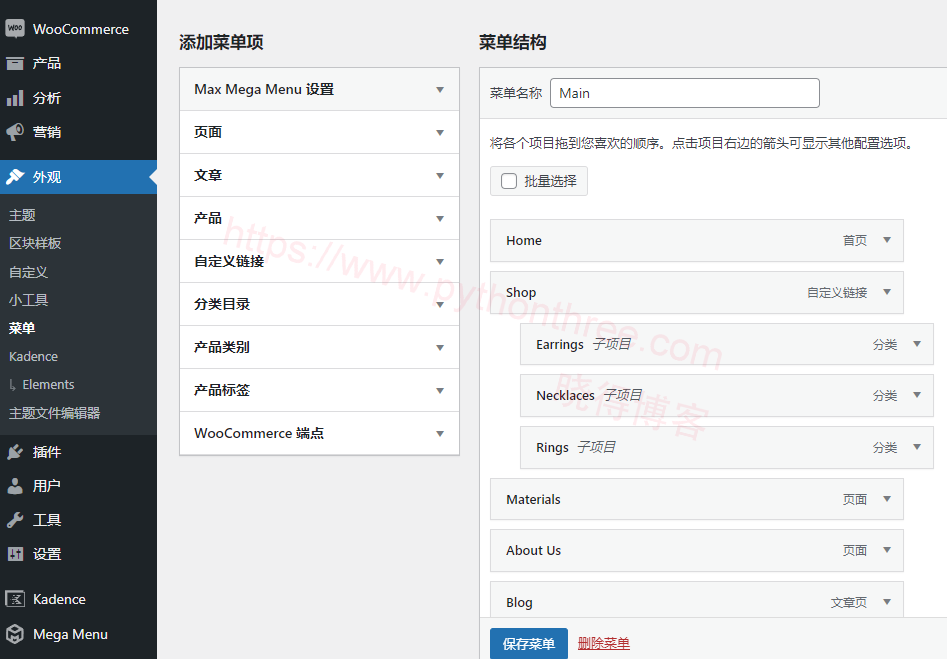
Task: Open the Home menu item settings arrow
Action: (x=887, y=240)
